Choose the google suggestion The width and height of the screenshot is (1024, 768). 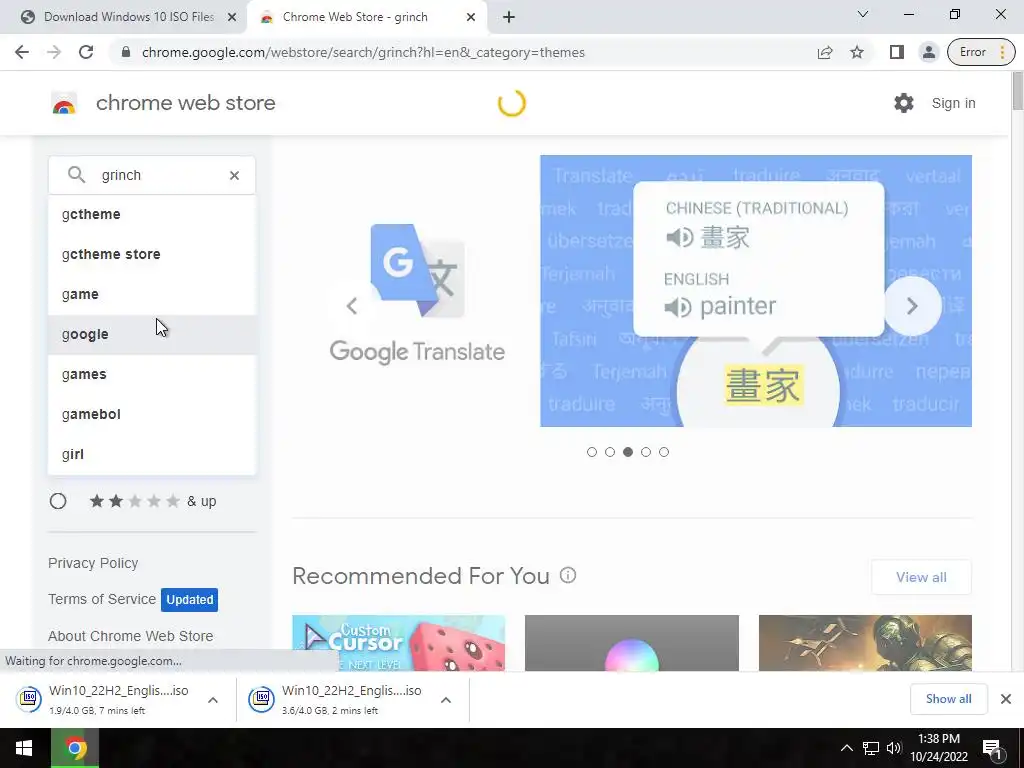152,334
